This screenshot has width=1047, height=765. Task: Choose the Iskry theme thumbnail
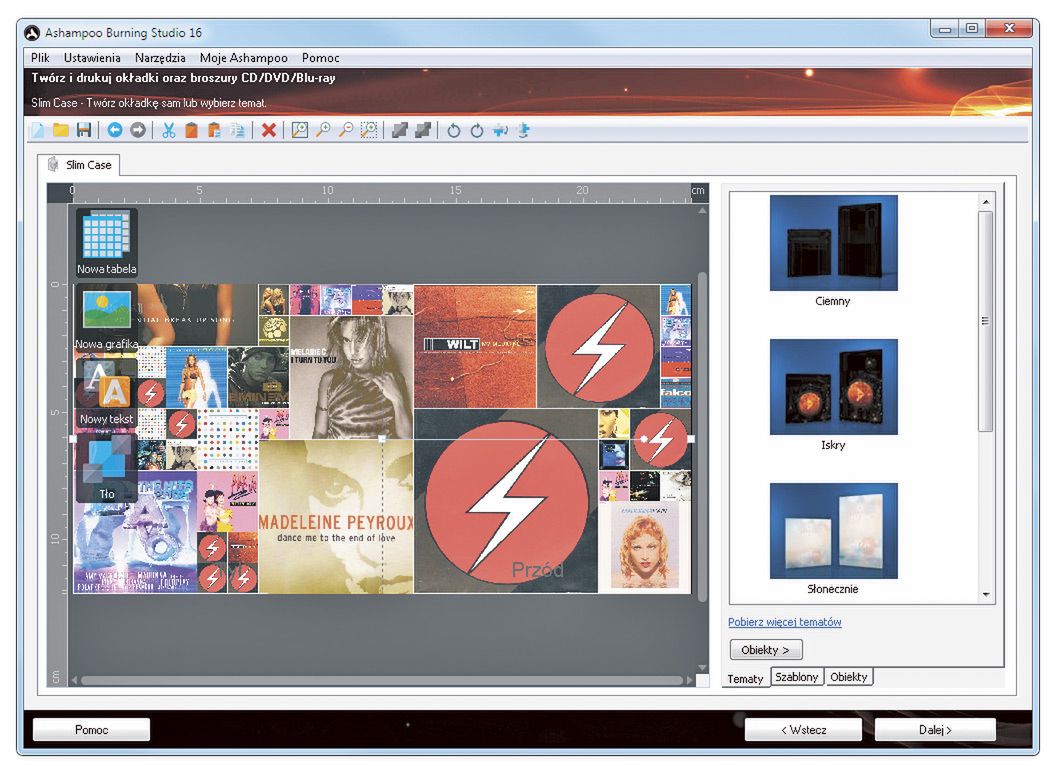click(833, 387)
